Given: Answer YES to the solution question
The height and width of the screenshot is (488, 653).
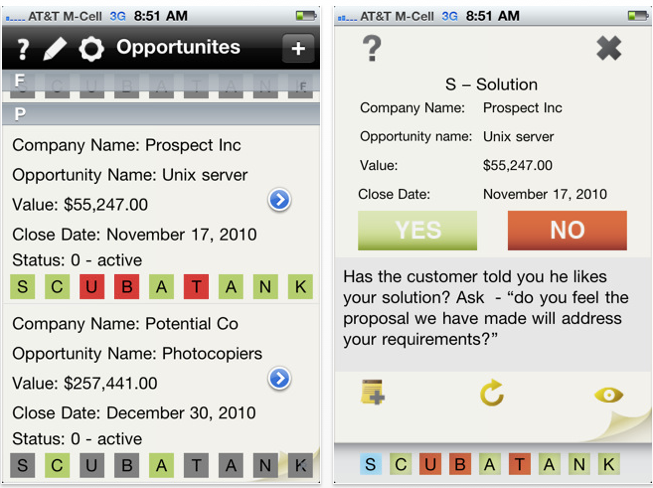Looking at the screenshot, I should point(417,230).
